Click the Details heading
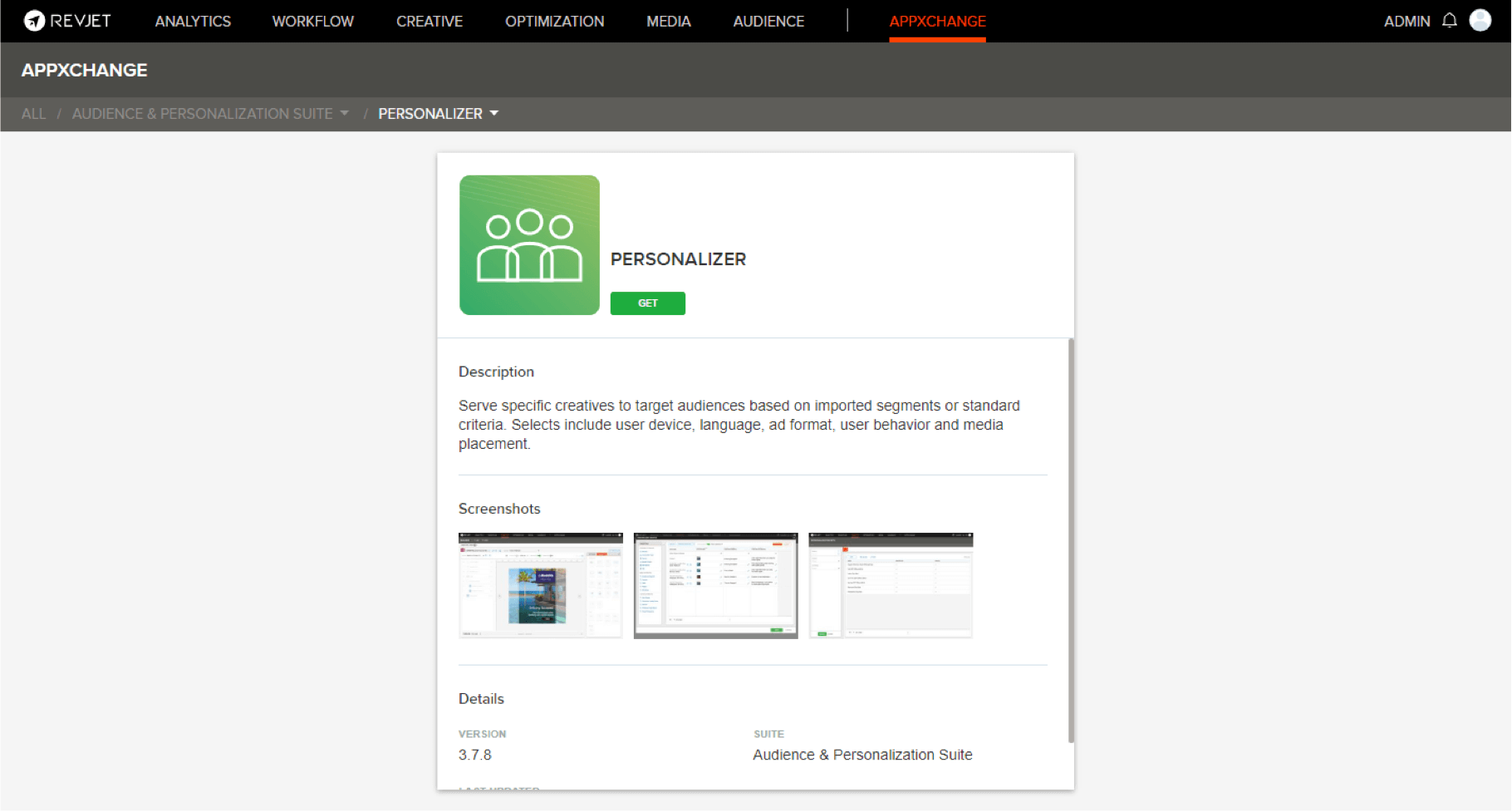1512x812 pixels. point(481,699)
